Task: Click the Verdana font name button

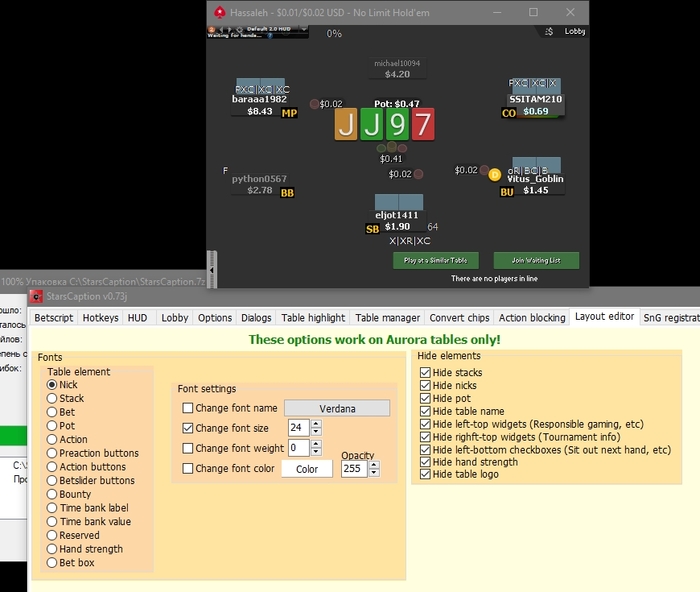Action: [337, 409]
